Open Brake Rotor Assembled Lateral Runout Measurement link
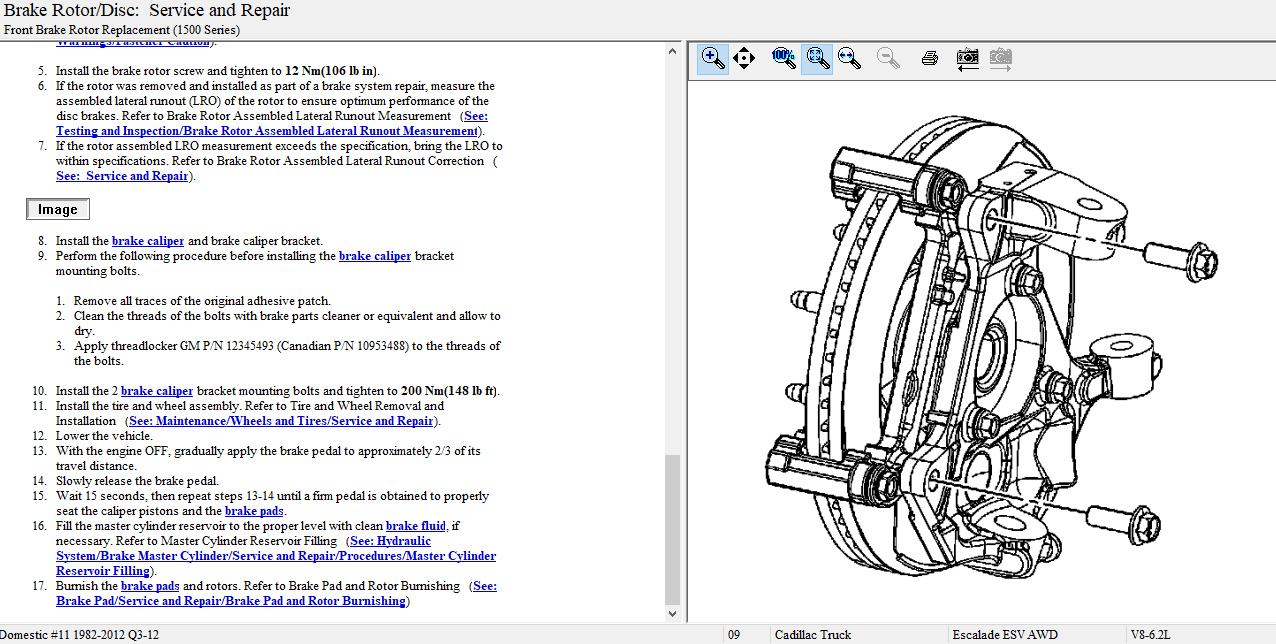The width and height of the screenshot is (1276, 644). [x=268, y=131]
